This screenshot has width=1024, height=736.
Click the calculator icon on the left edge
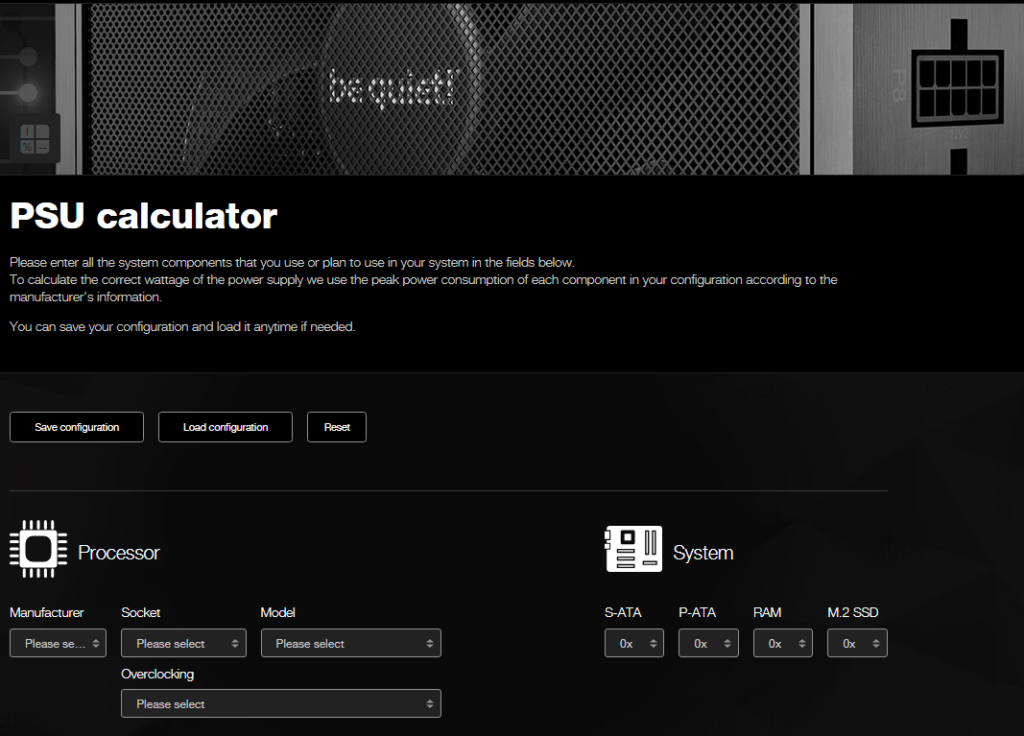click(35, 139)
